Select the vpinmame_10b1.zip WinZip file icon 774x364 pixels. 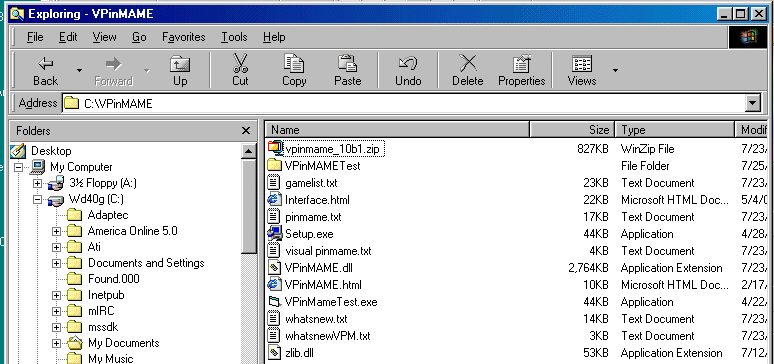tap(275, 148)
